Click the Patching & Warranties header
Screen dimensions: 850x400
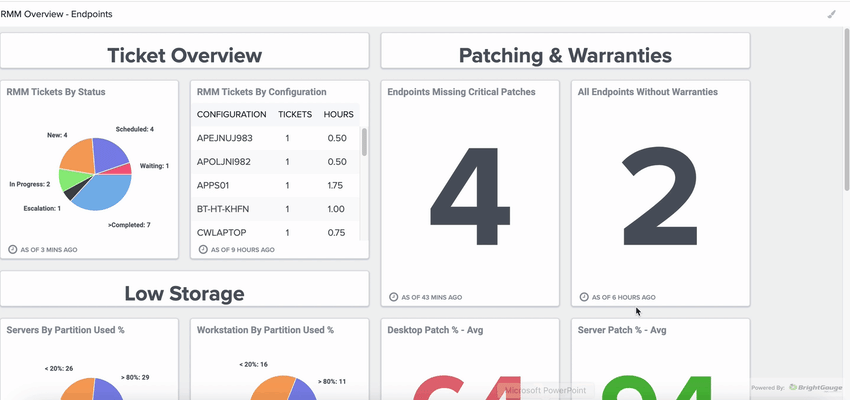[x=565, y=55]
